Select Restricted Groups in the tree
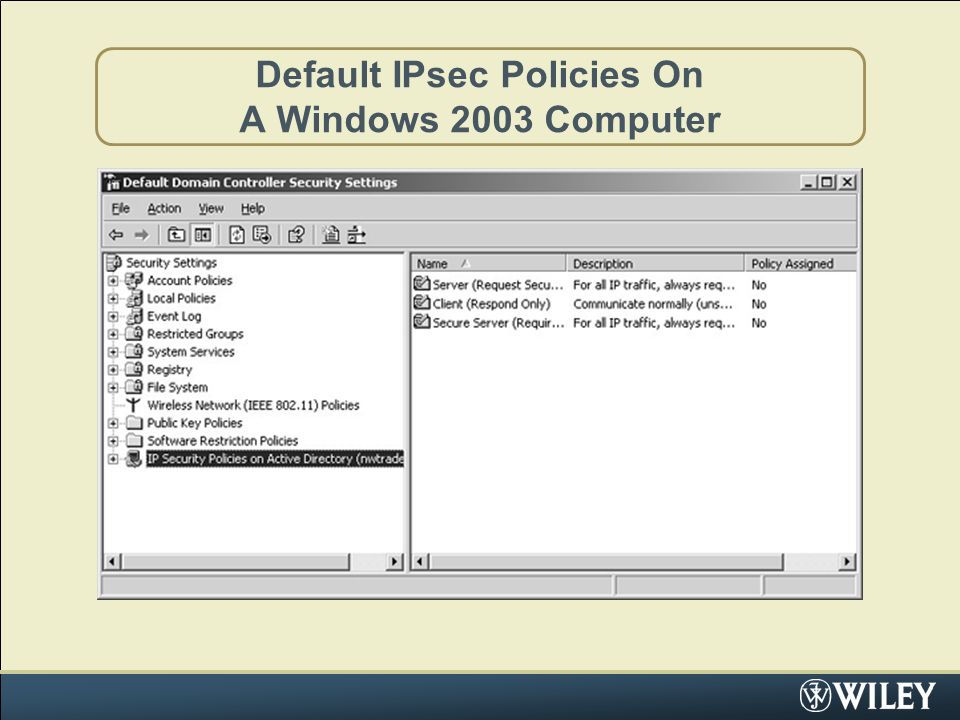Image resolution: width=960 pixels, height=720 pixels. pos(195,334)
